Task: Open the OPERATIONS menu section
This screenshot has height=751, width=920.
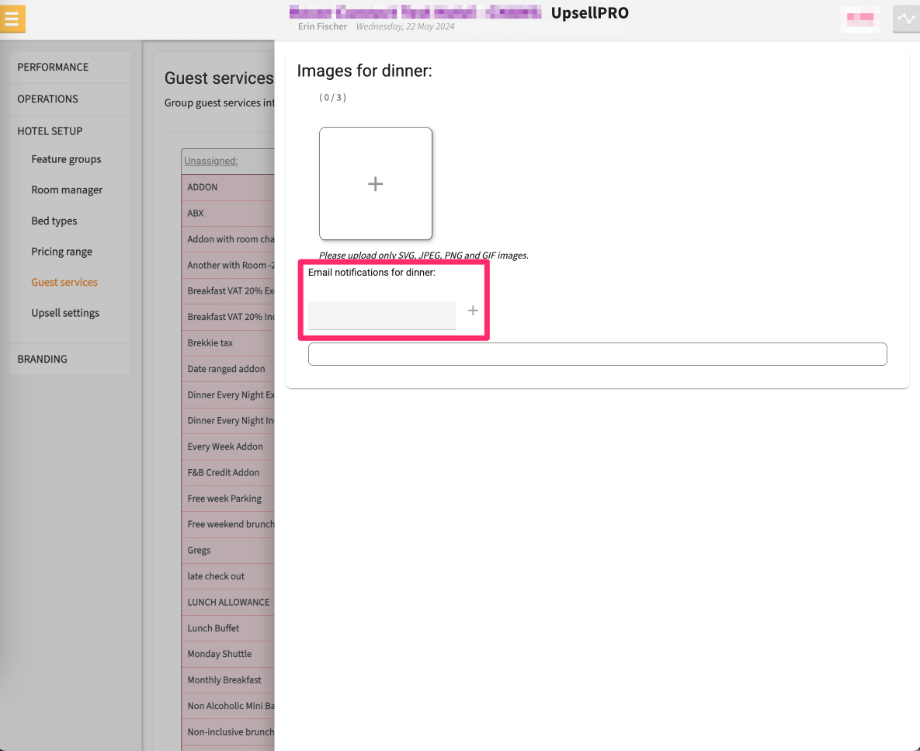Action: [x=69, y=99]
